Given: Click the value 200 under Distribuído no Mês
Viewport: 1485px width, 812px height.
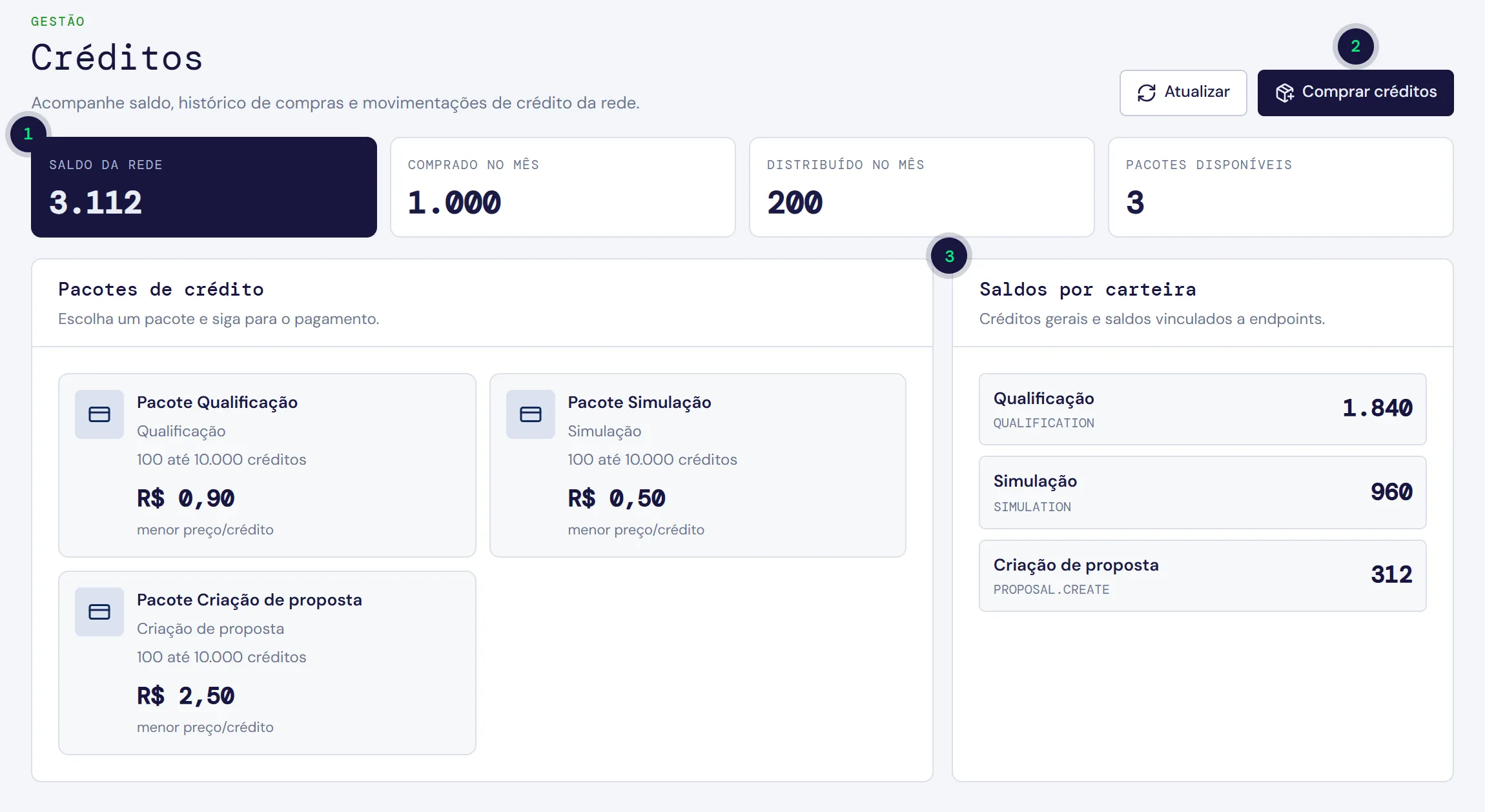Looking at the screenshot, I should pos(795,203).
